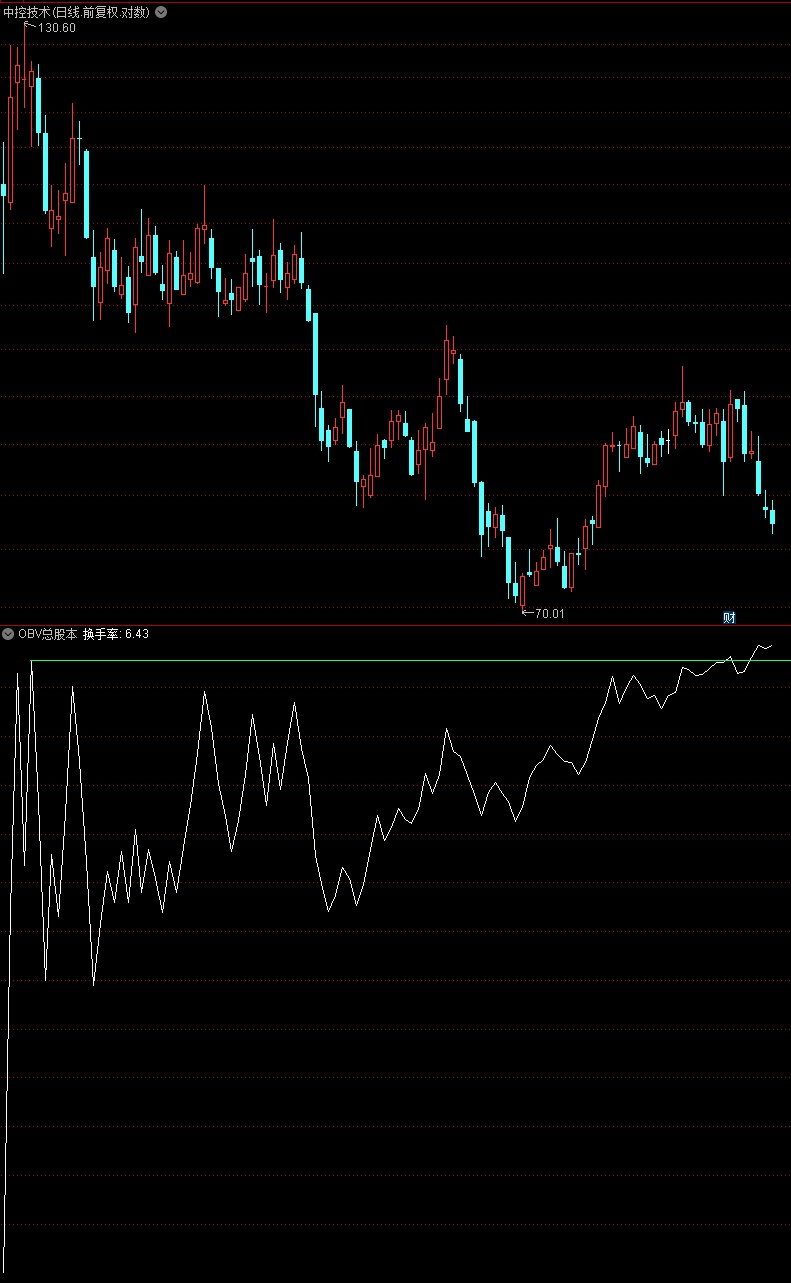Screen dimensions: 791x1283
Task: Select the OBV总股本 indicator label
Action: point(47,634)
